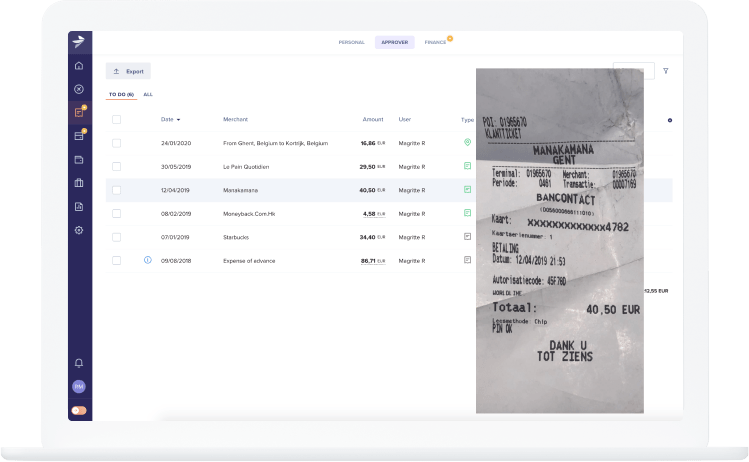This screenshot has width=749, height=462.
Task: Check the Starbucks expense checkbox
Action: pyautogui.click(x=117, y=237)
